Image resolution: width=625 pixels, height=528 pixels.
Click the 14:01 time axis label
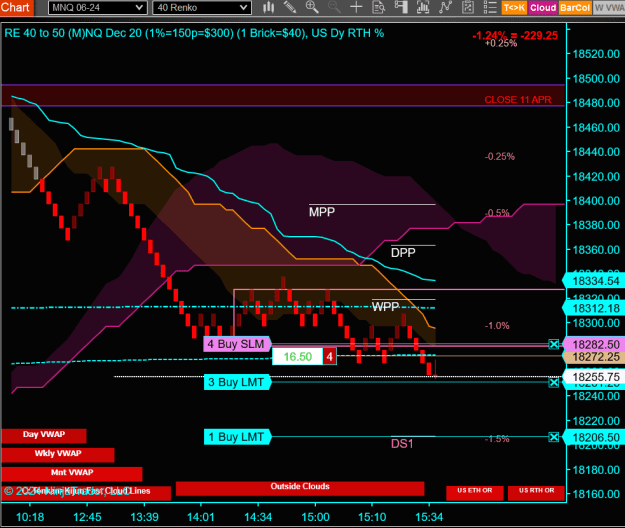coord(200,517)
